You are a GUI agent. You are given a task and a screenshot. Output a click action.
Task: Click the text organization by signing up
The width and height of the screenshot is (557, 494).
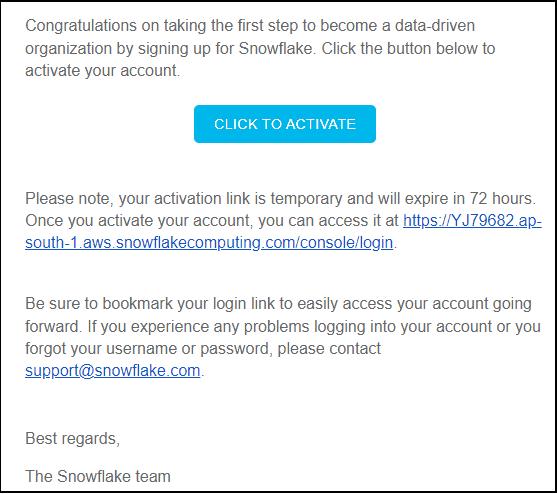point(118,49)
